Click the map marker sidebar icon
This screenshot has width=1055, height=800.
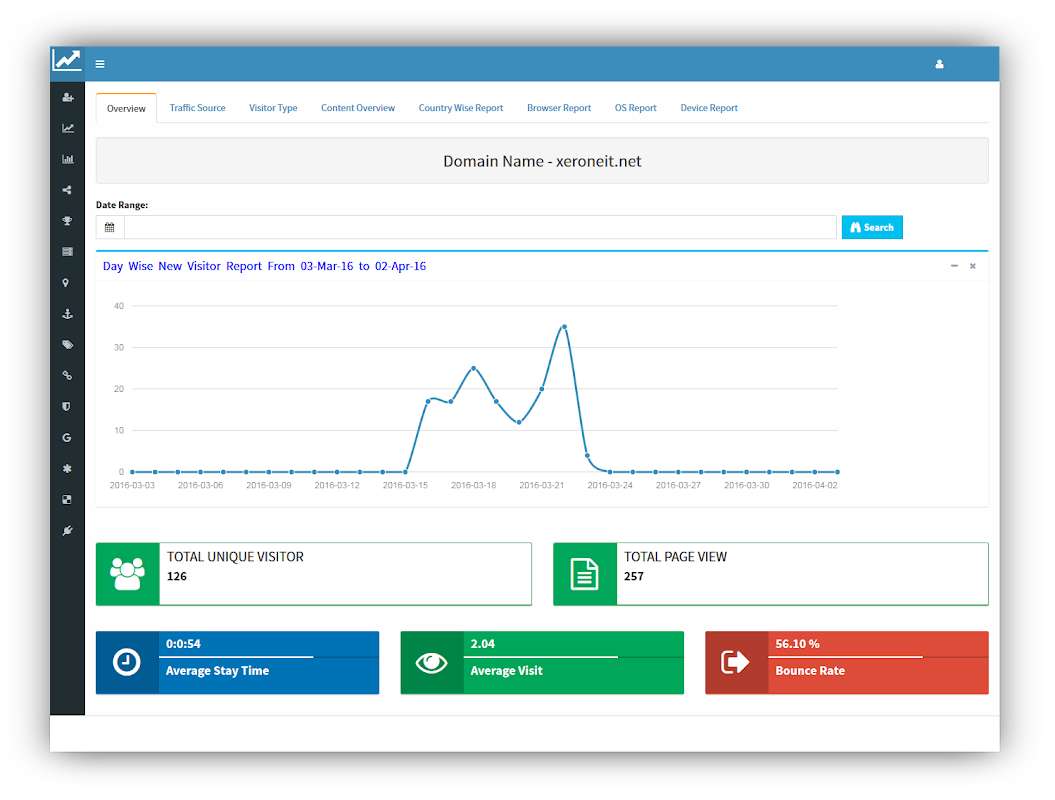click(x=66, y=283)
